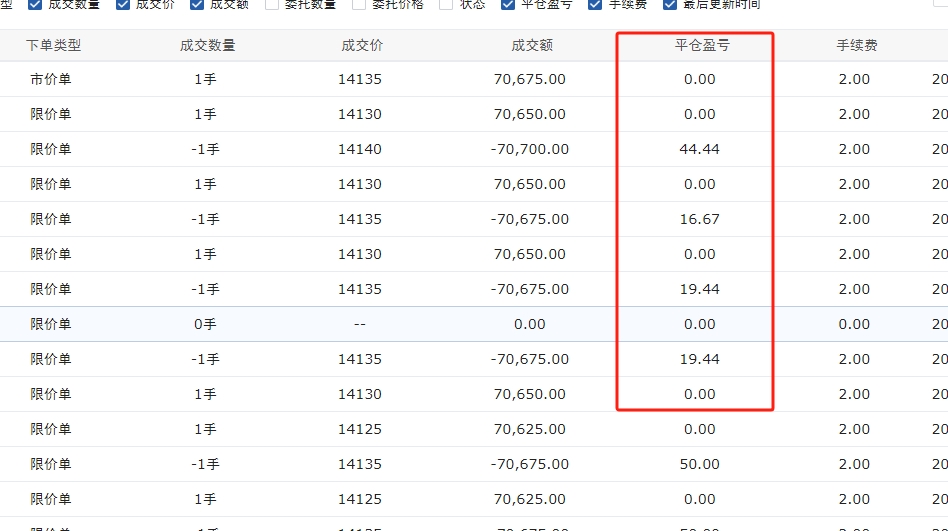Select the 0.00 amount in the 0手 row
This screenshot has height=531, width=948.
530,325
